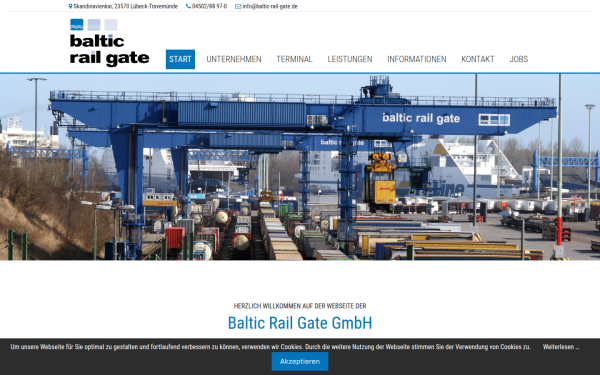This screenshot has height=375, width=600.
Task: Open the UNTERNEHMEN menu
Action: 234,59
